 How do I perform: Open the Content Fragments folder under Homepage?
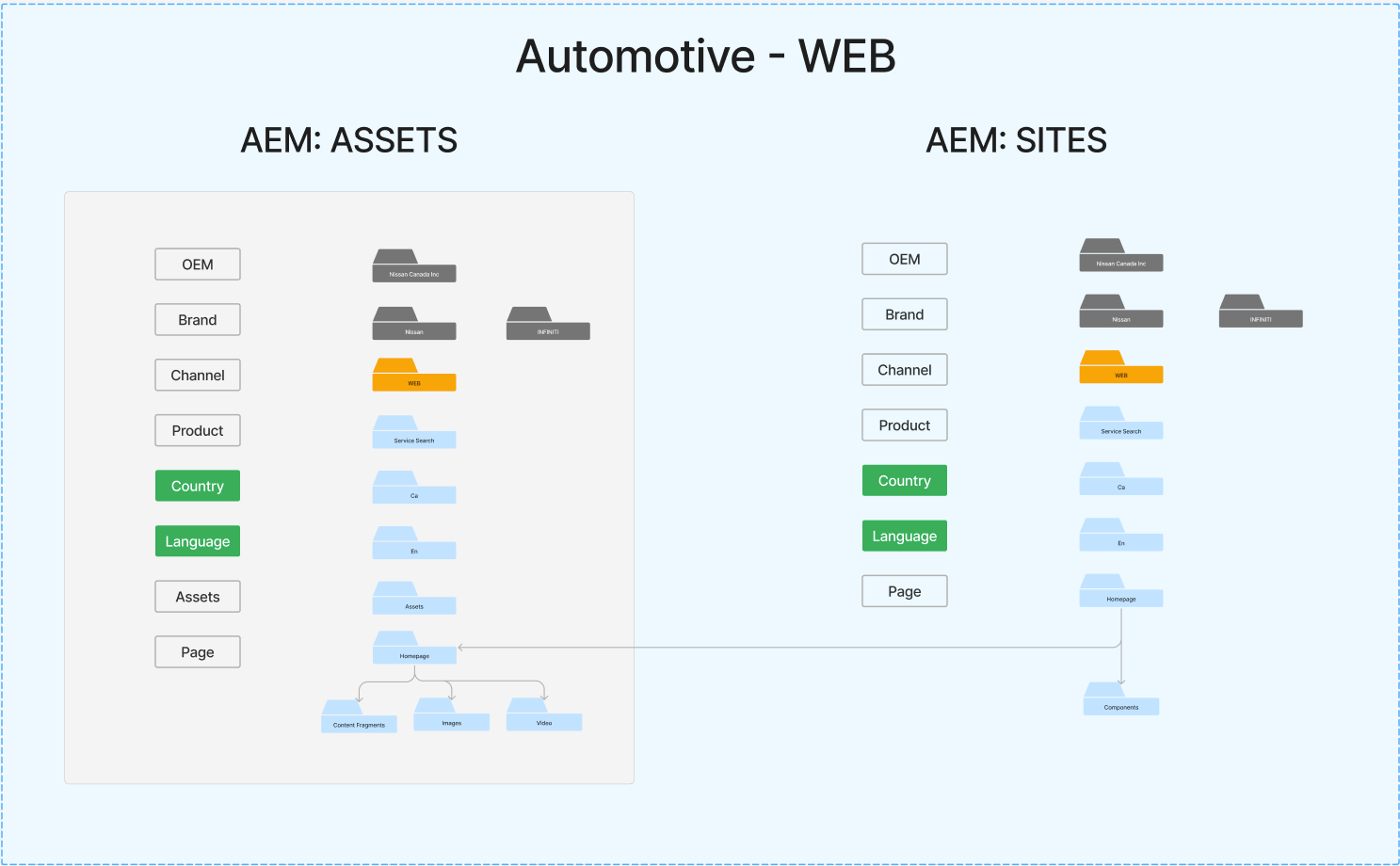click(x=359, y=718)
